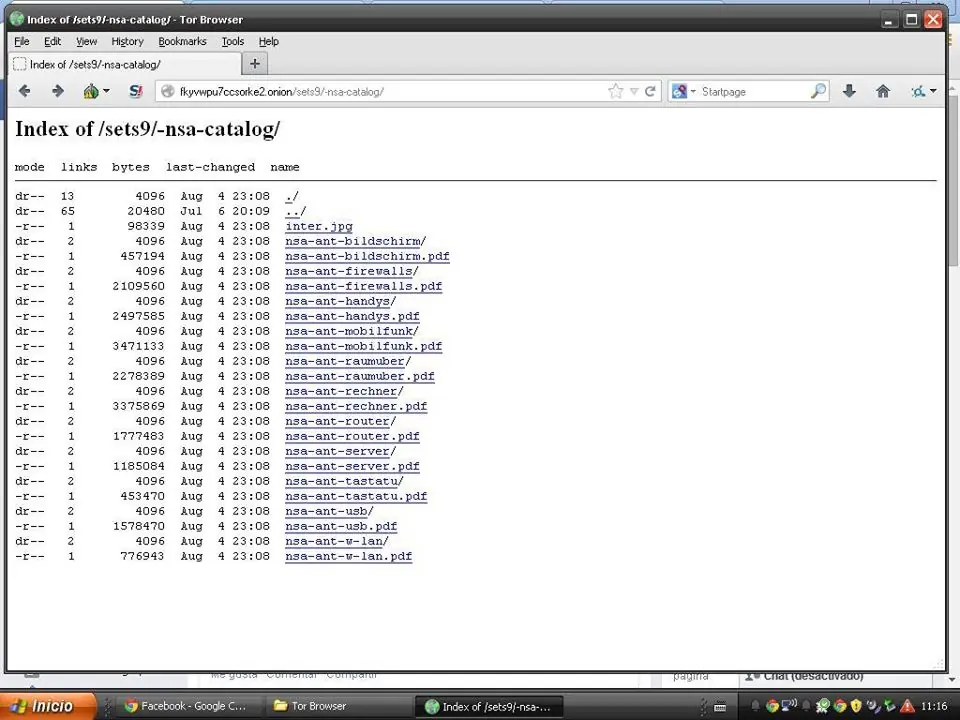The height and width of the screenshot is (720, 960).
Task: Open the Edit menu
Action: coord(52,42)
